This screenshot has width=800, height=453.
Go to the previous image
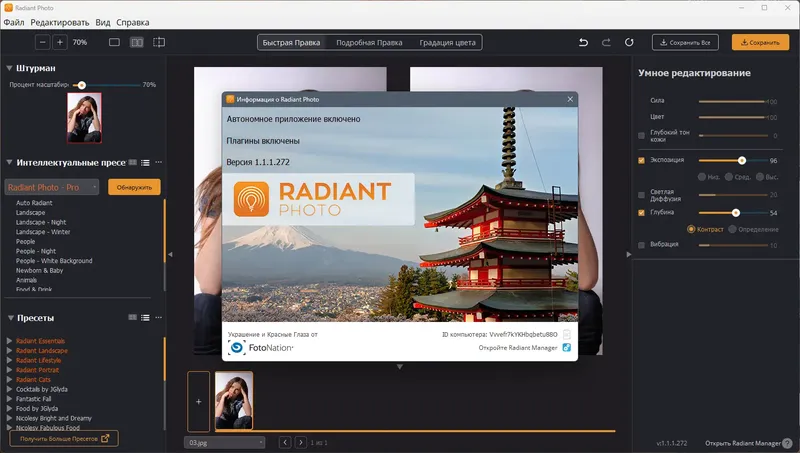coord(285,442)
